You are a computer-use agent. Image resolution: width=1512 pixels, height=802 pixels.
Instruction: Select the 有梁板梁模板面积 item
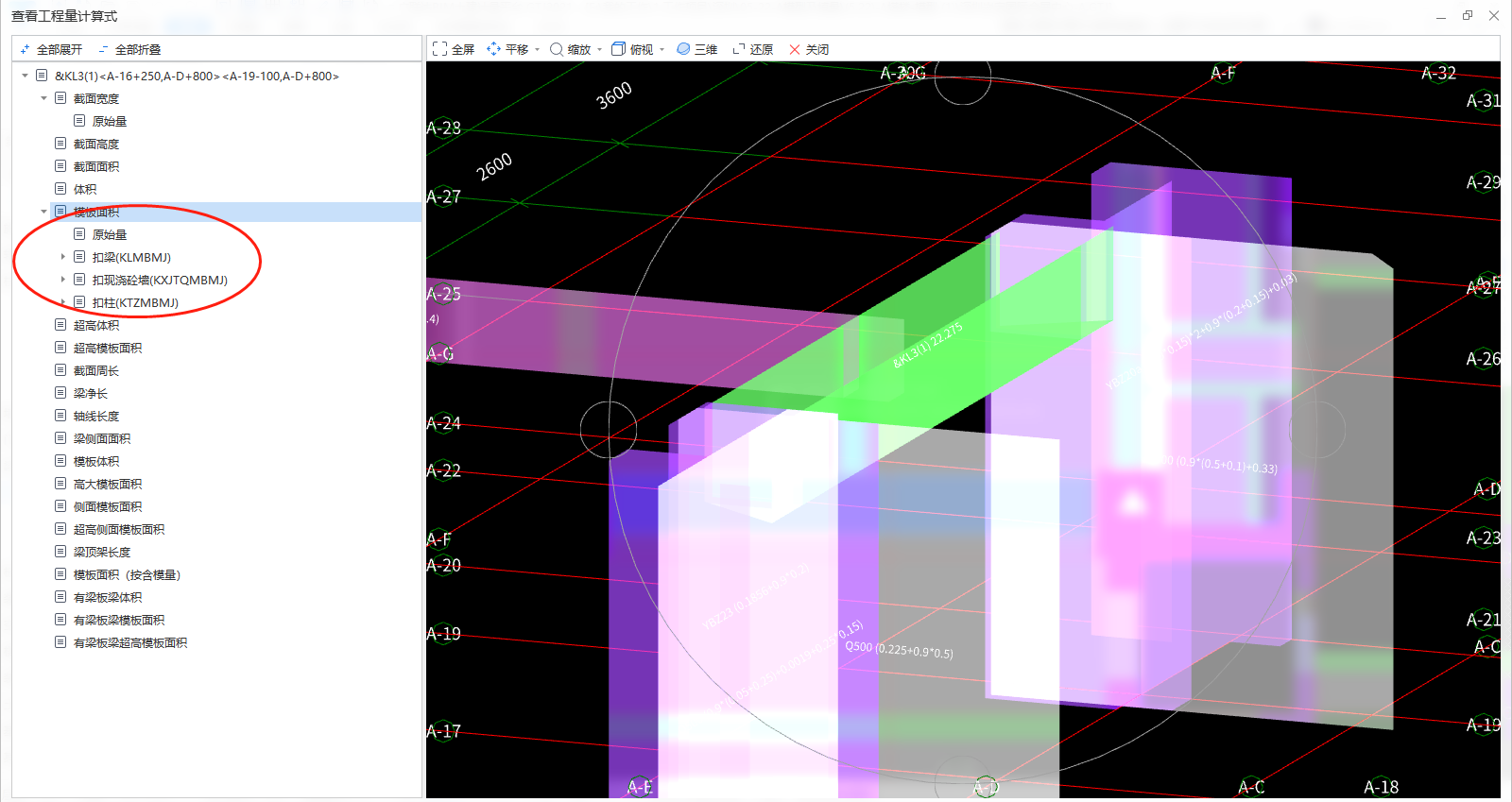tap(119, 620)
